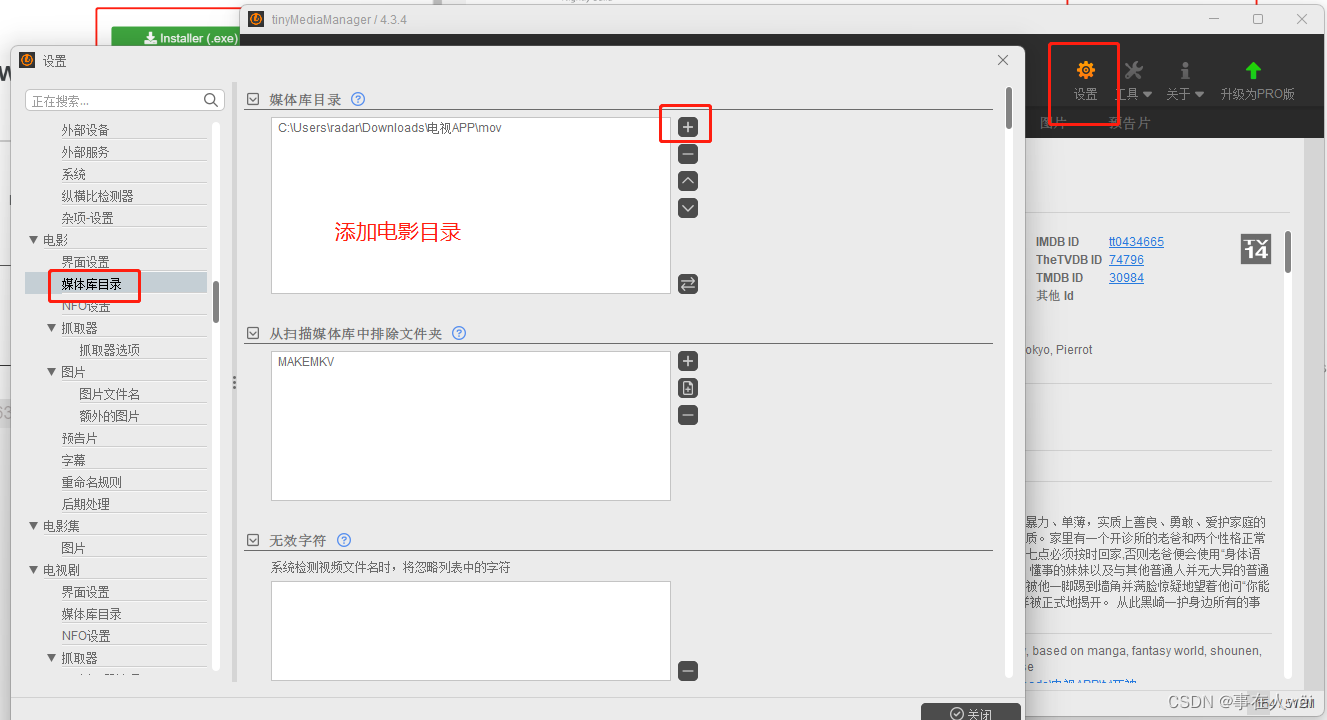Select 外部服务 in settings tree
The image size is (1327, 720).
pos(85,152)
